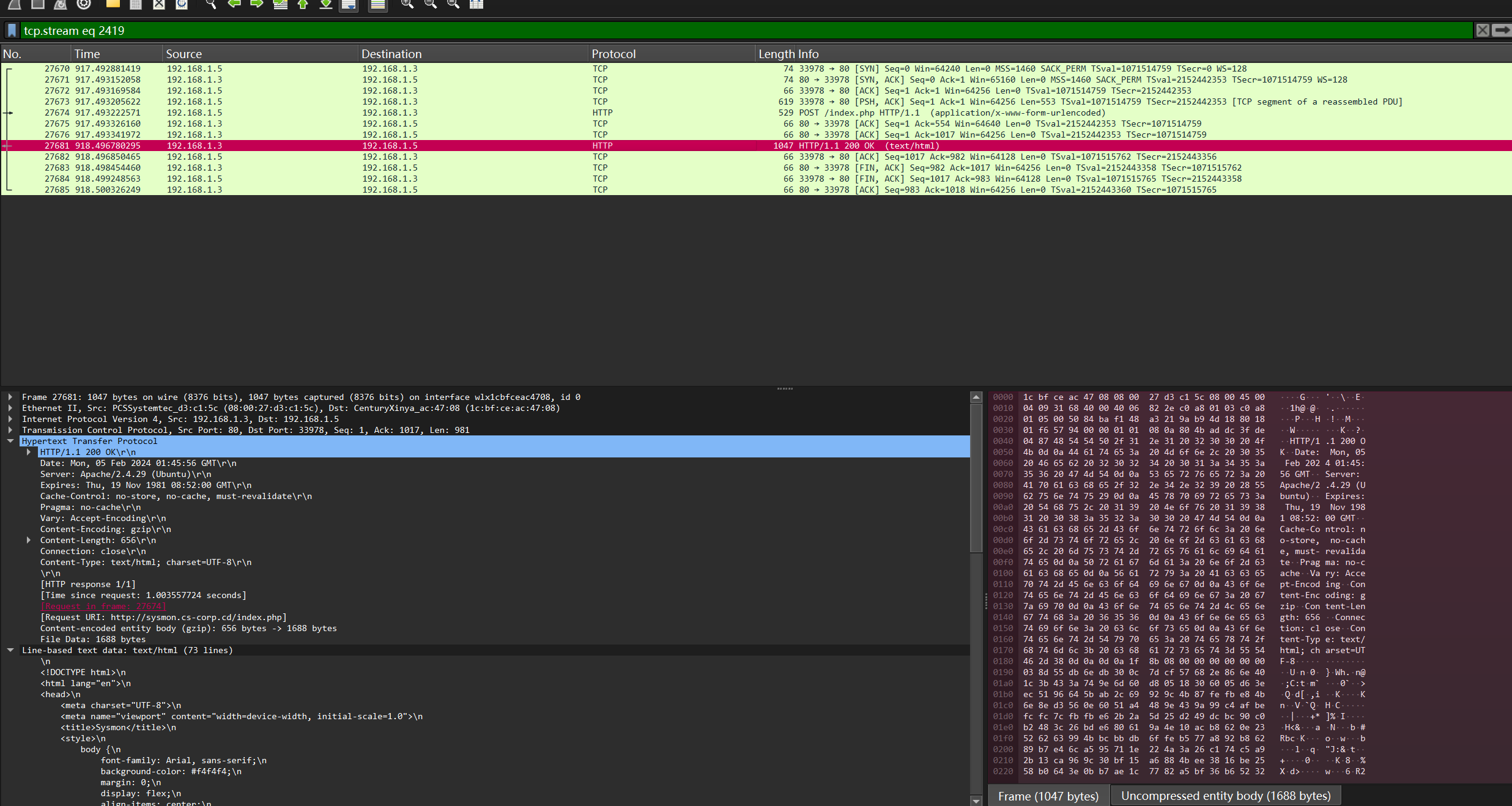Zoom out the main window text
1512x806 pixels.
[430, 4]
